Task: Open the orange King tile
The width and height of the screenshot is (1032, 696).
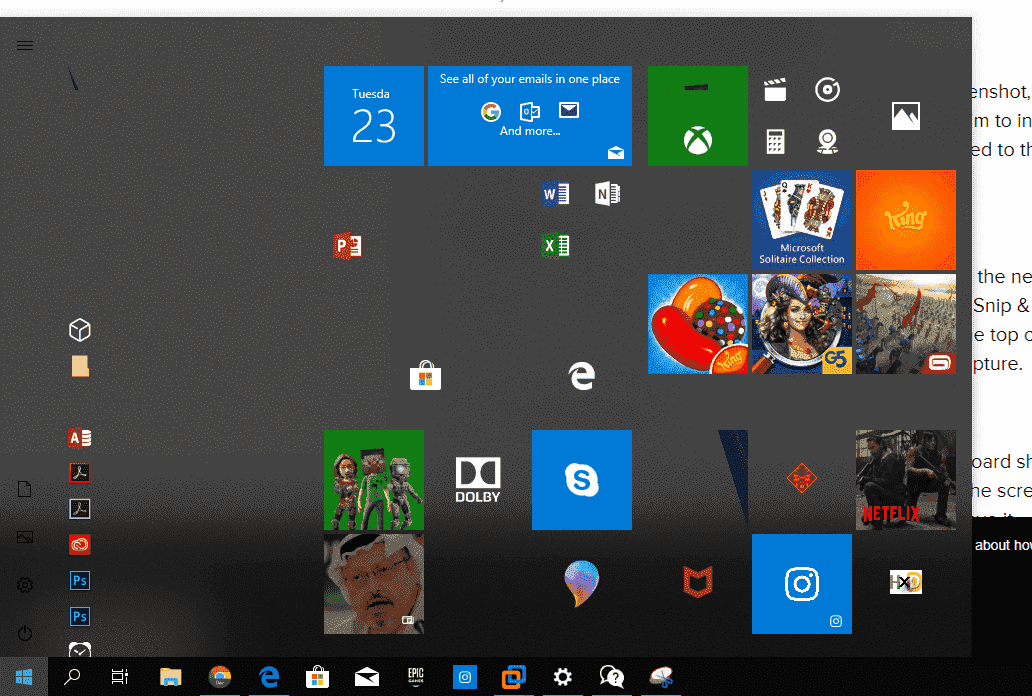Action: pyautogui.click(x=906, y=220)
